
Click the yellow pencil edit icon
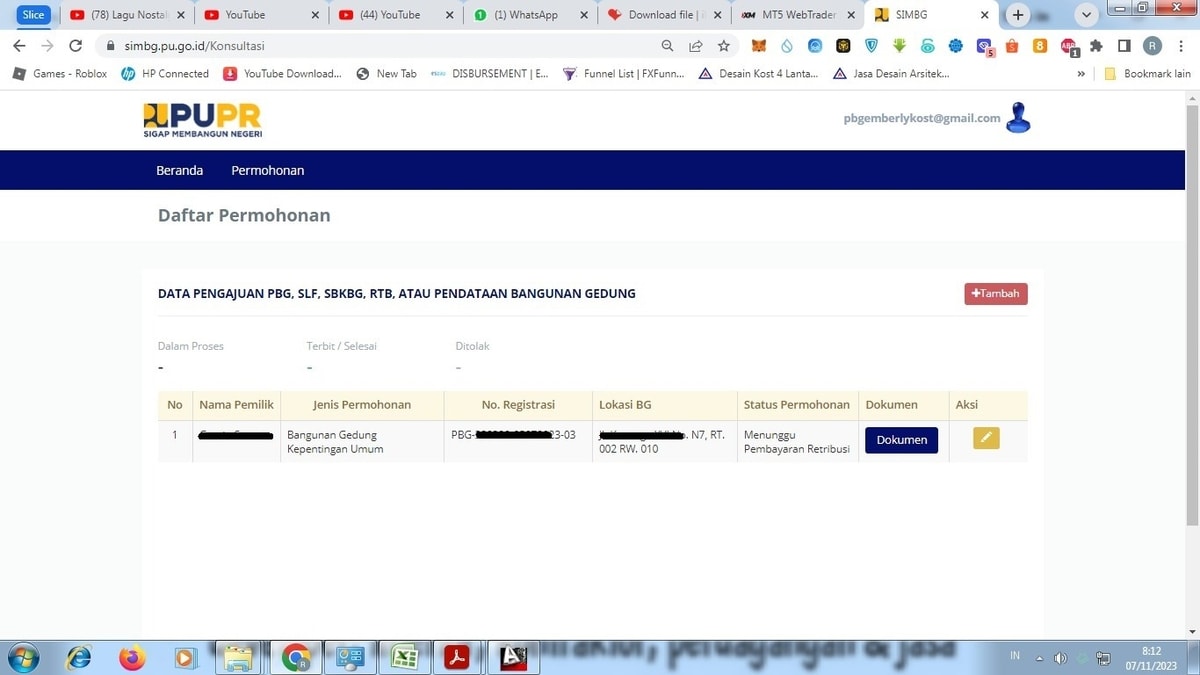click(x=985, y=439)
